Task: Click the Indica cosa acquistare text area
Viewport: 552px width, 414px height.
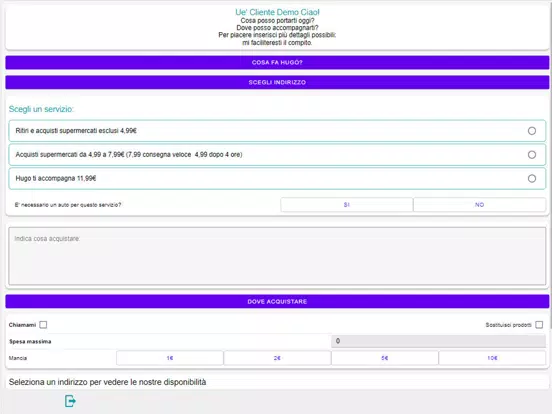Action: pyautogui.click(x=277, y=256)
